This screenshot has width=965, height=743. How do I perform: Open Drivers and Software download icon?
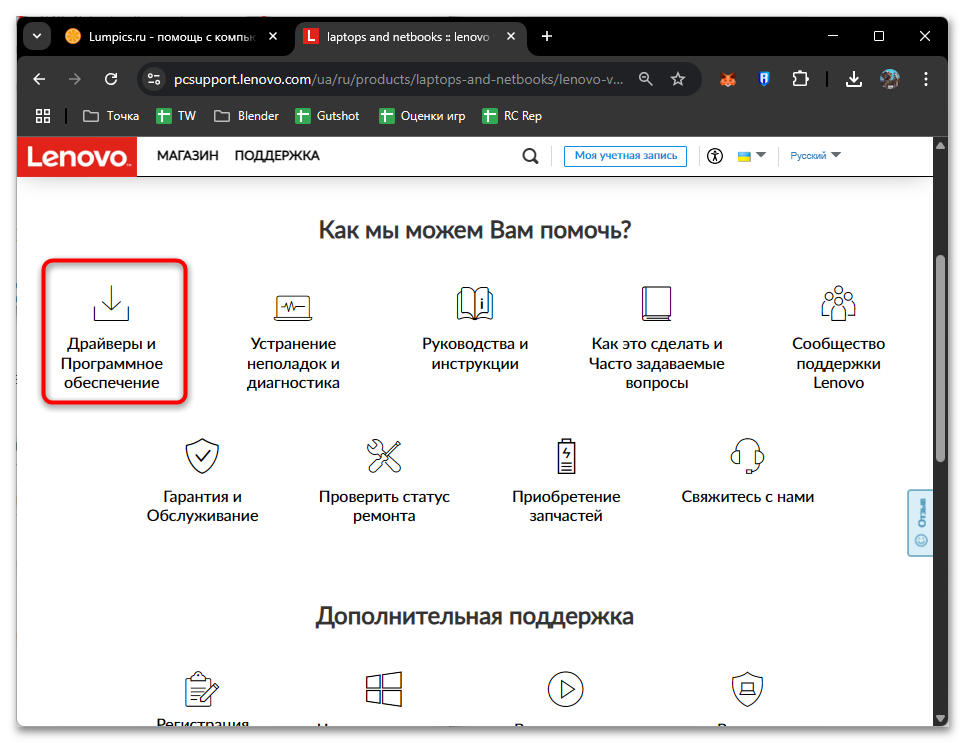tap(111, 303)
